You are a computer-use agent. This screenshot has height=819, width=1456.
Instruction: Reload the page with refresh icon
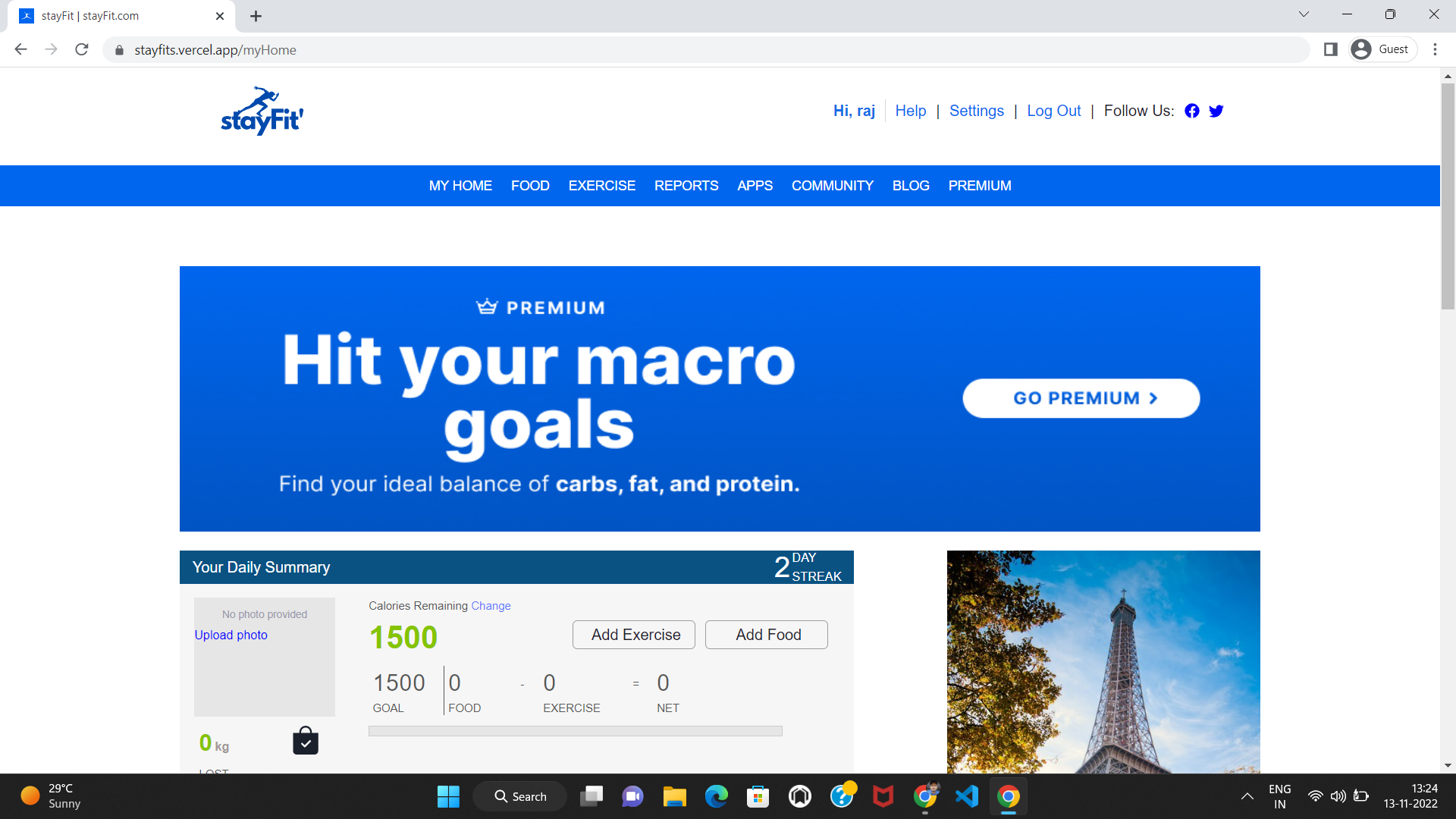pos(82,49)
